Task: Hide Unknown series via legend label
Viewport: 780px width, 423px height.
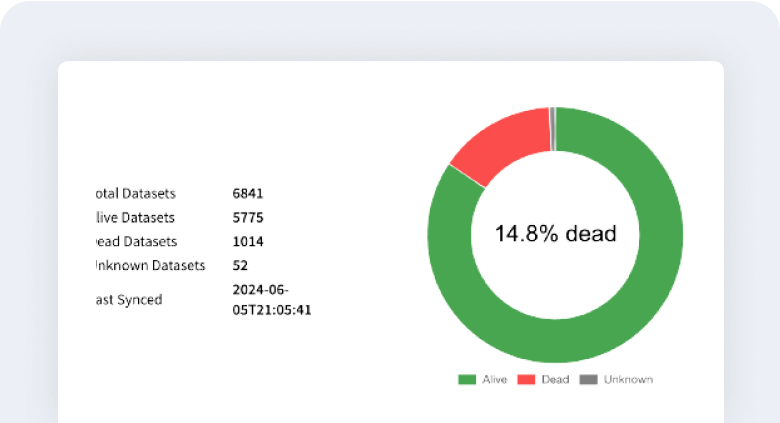Action: point(628,380)
